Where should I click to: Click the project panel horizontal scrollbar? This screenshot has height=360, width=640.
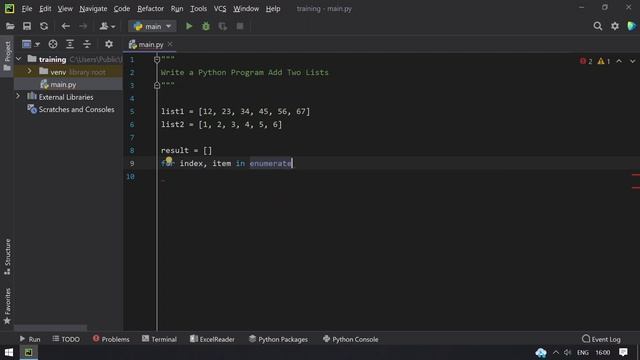click(50, 328)
